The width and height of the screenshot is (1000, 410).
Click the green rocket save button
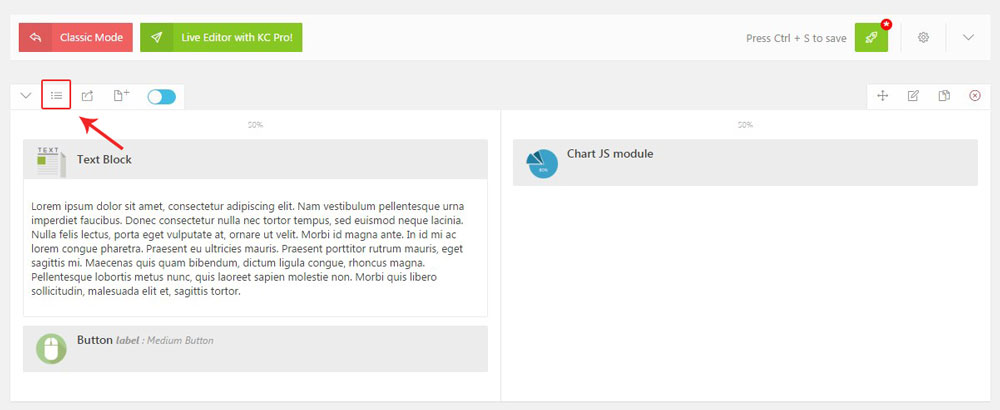[x=871, y=38]
